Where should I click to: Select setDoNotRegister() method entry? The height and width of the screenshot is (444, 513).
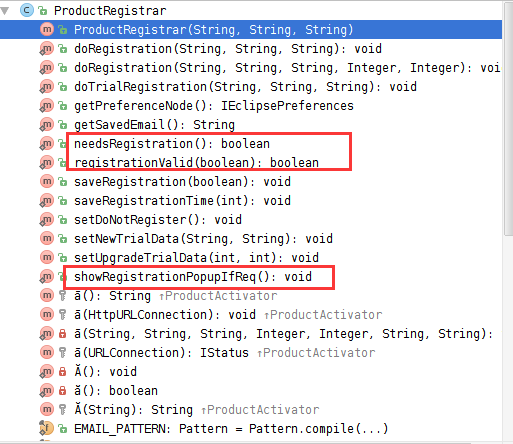158,220
